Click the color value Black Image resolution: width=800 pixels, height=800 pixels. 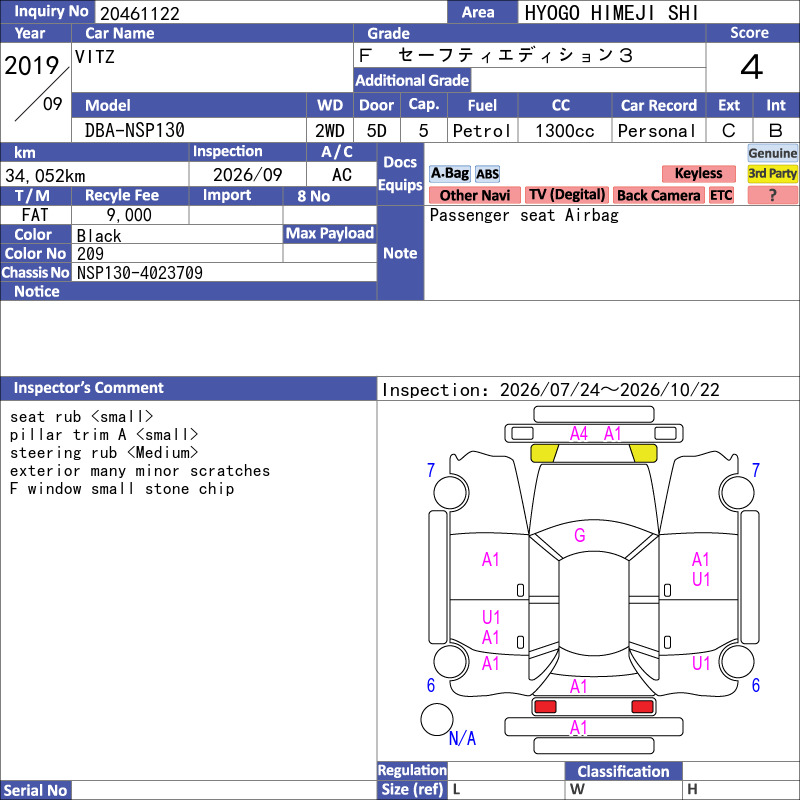point(99,236)
